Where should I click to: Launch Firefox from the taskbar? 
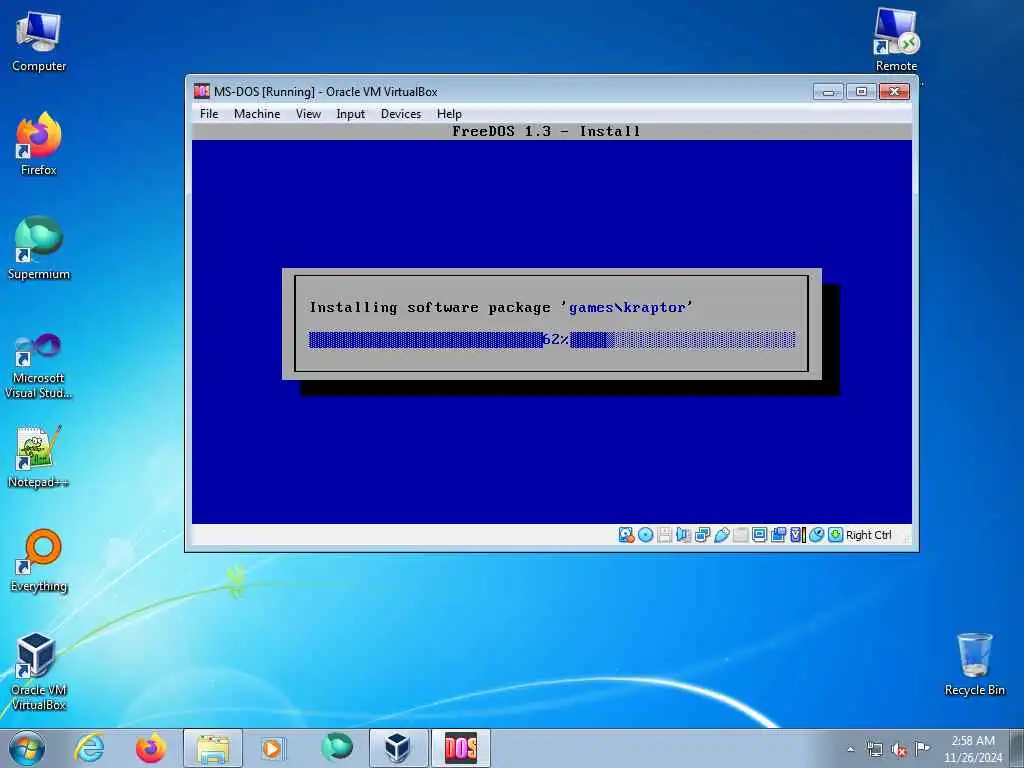[x=151, y=748]
